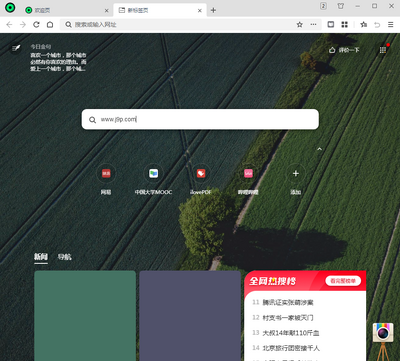Click the browser logo icon in title bar
The height and width of the screenshot is (361, 400).
click(10, 8)
